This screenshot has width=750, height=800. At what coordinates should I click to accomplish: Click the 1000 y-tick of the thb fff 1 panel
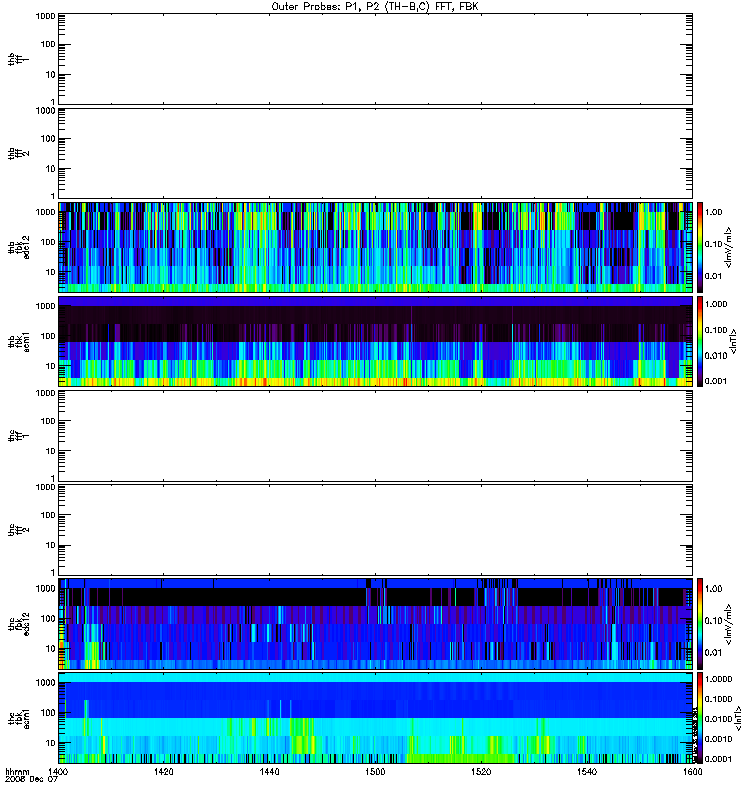tap(45, 16)
